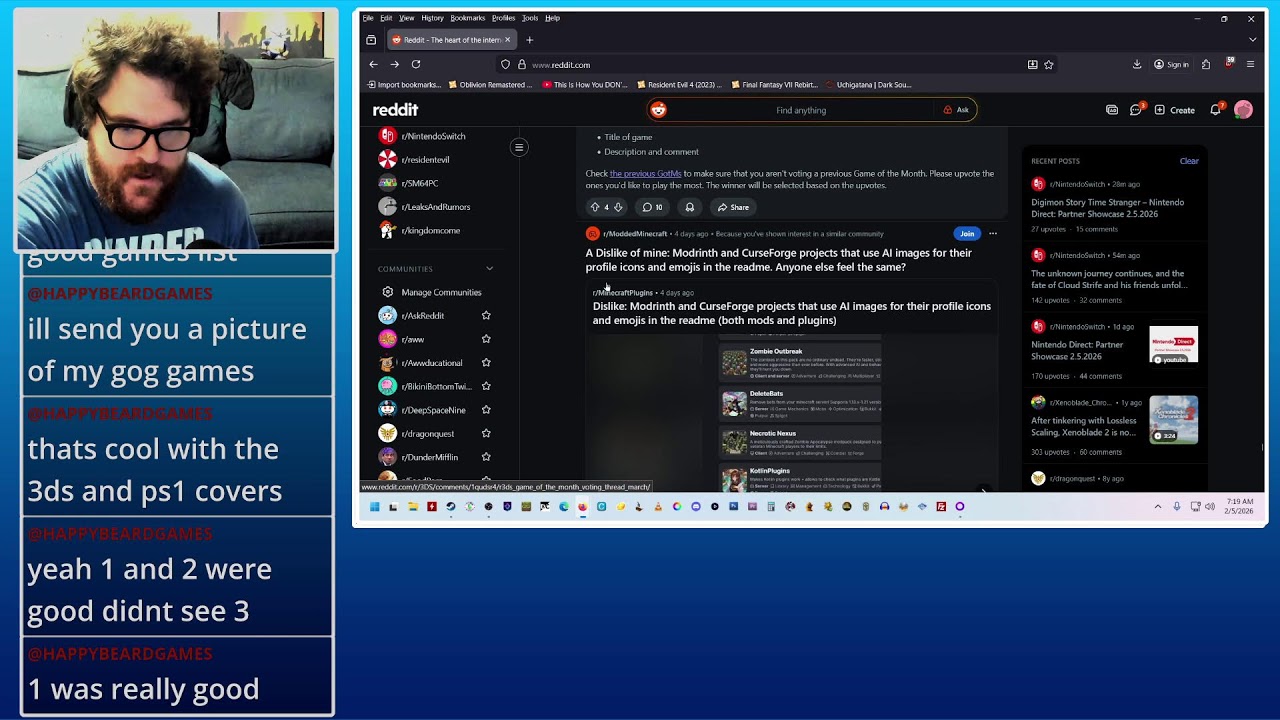The height and width of the screenshot is (720, 1280).
Task: Give an award to the post
Action: pyautogui.click(x=689, y=207)
